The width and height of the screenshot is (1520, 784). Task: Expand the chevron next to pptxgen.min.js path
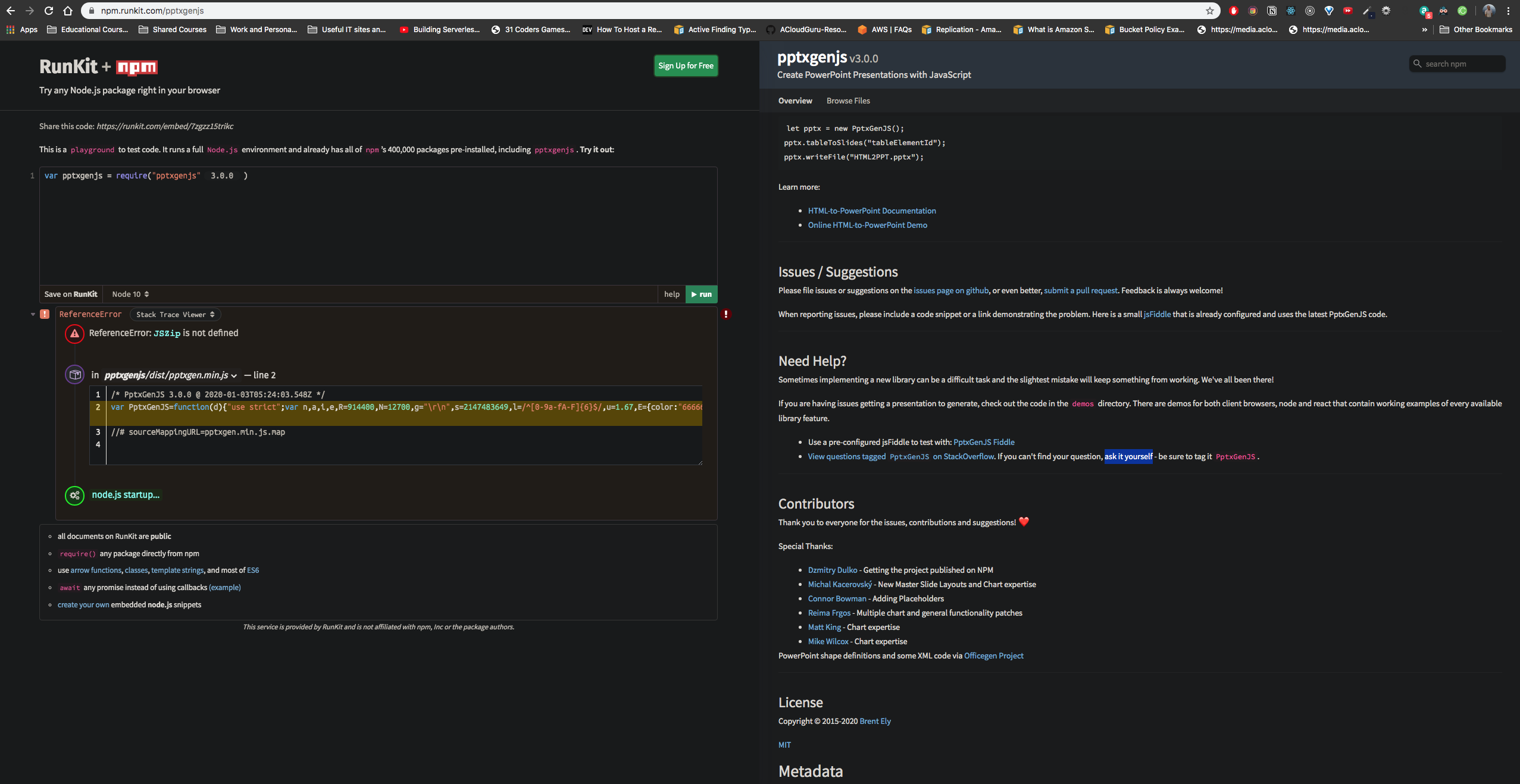coord(234,375)
